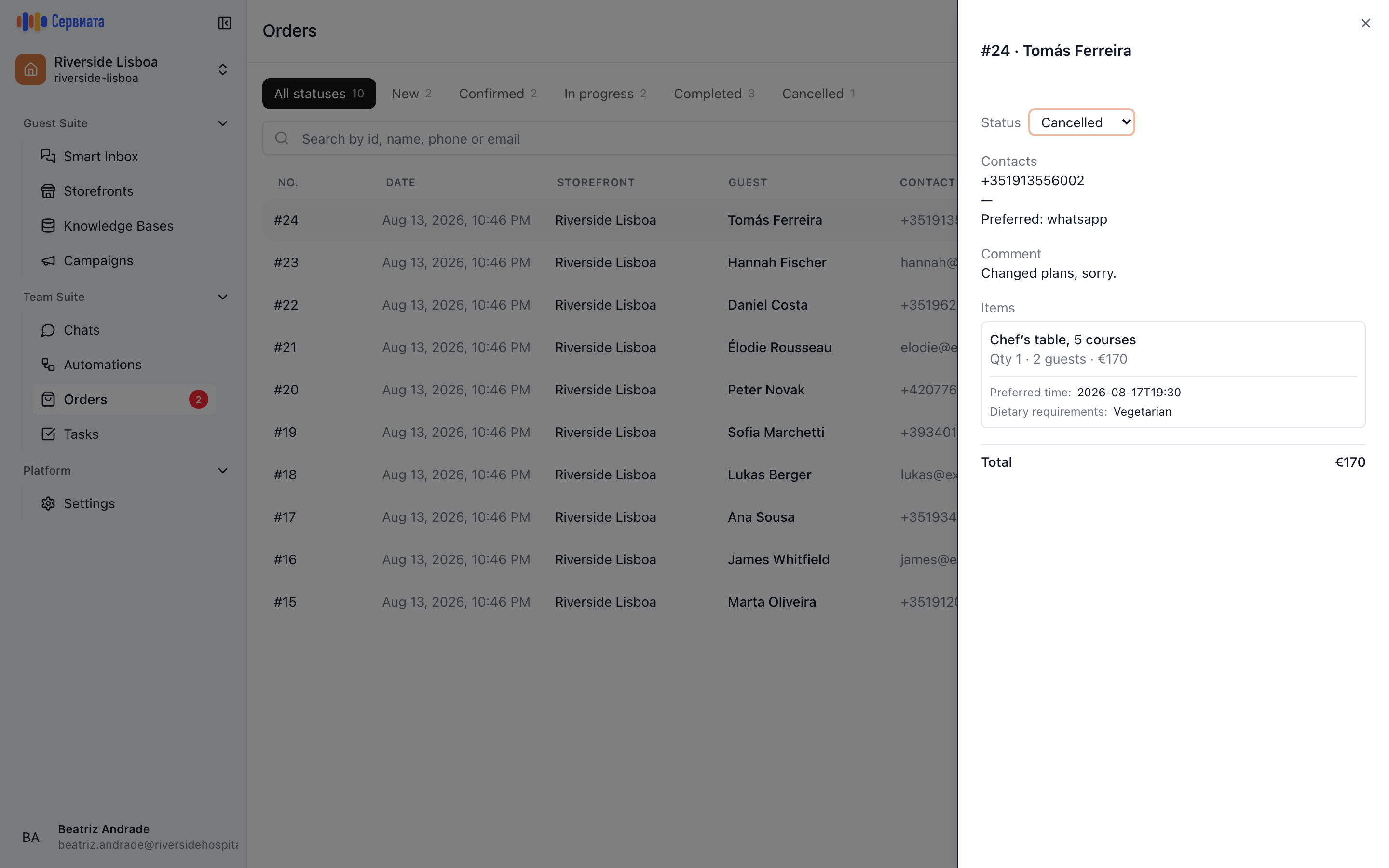1389x868 pixels.
Task: Click the search magnifier icon
Action: pyautogui.click(x=281, y=138)
